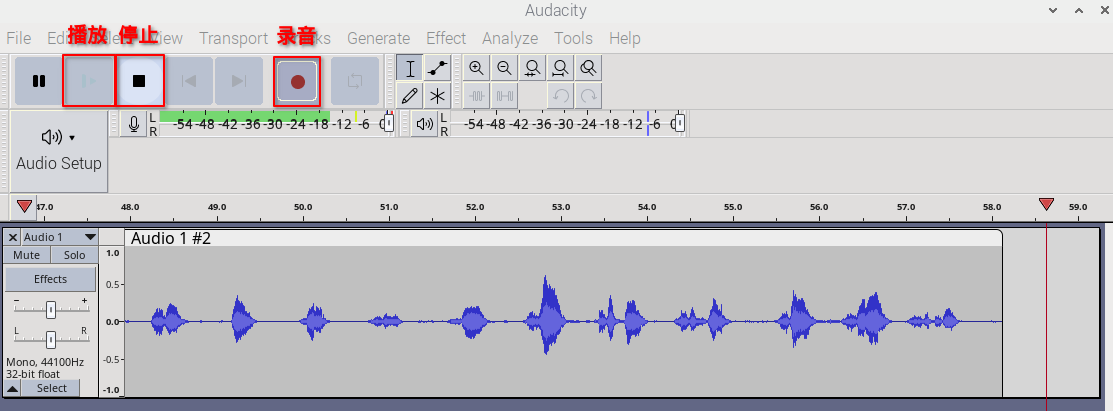
Task: Skip to end of track
Action: [238, 81]
